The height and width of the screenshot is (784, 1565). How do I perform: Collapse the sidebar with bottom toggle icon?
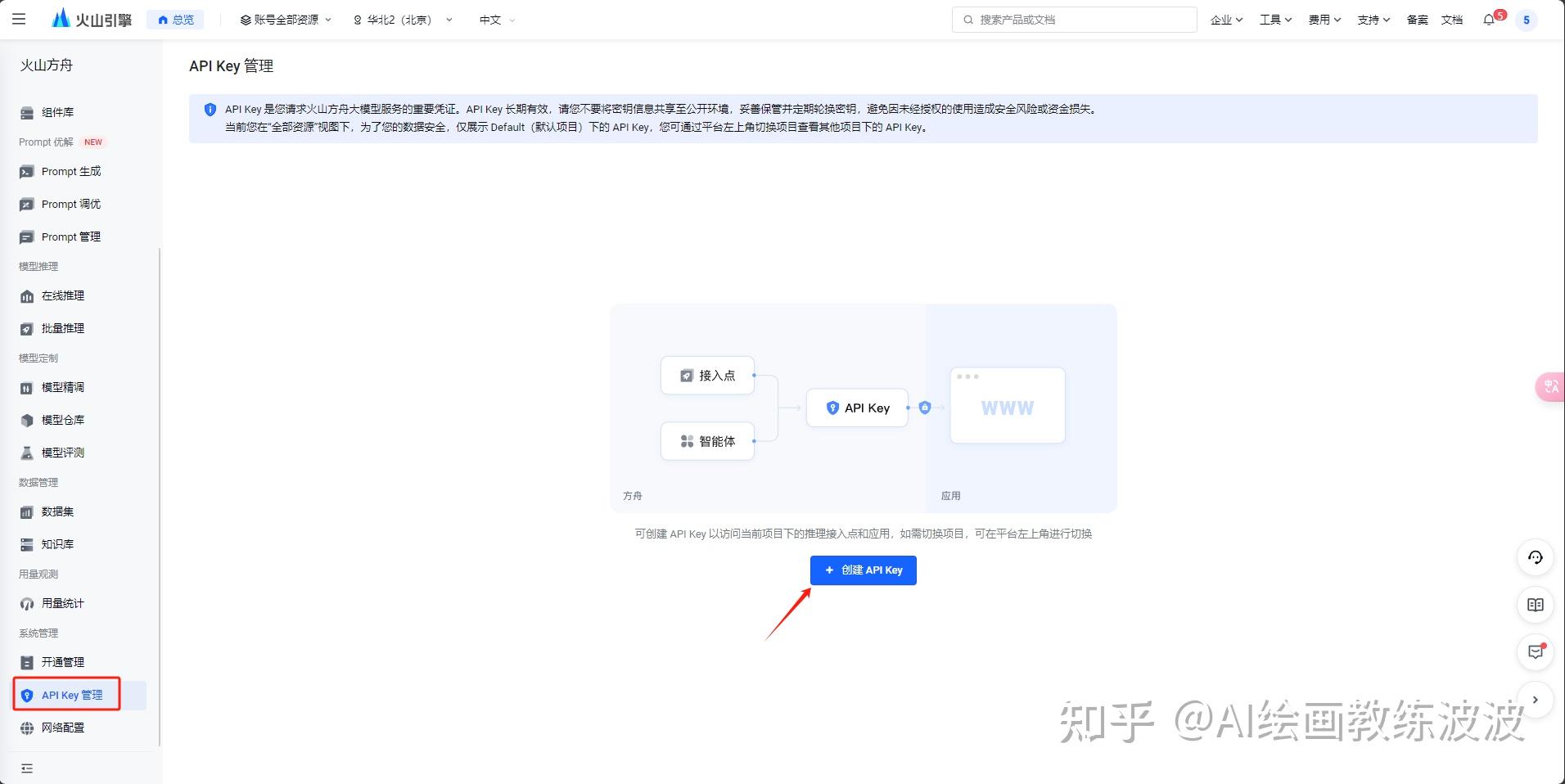[x=27, y=768]
